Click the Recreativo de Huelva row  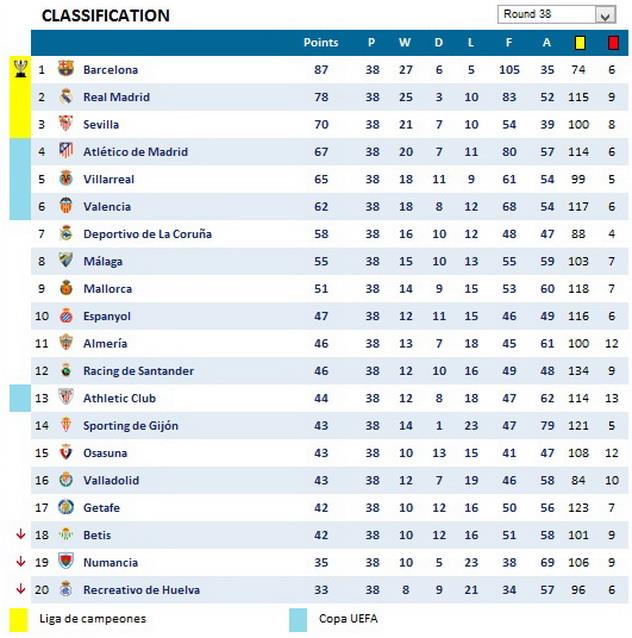(x=141, y=590)
